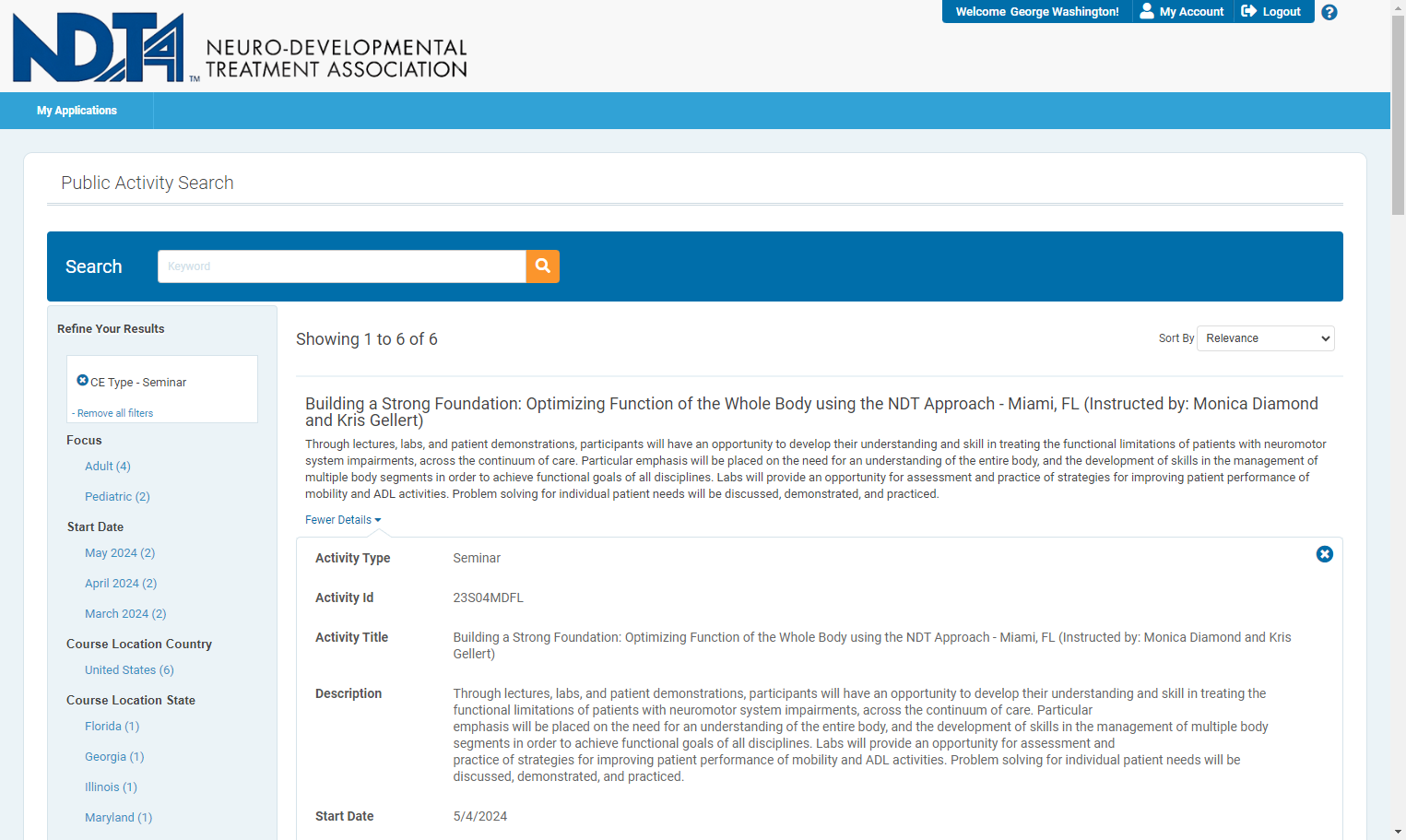Filter by Adult (4) focus
This screenshot has width=1406, height=840.
(x=108, y=466)
